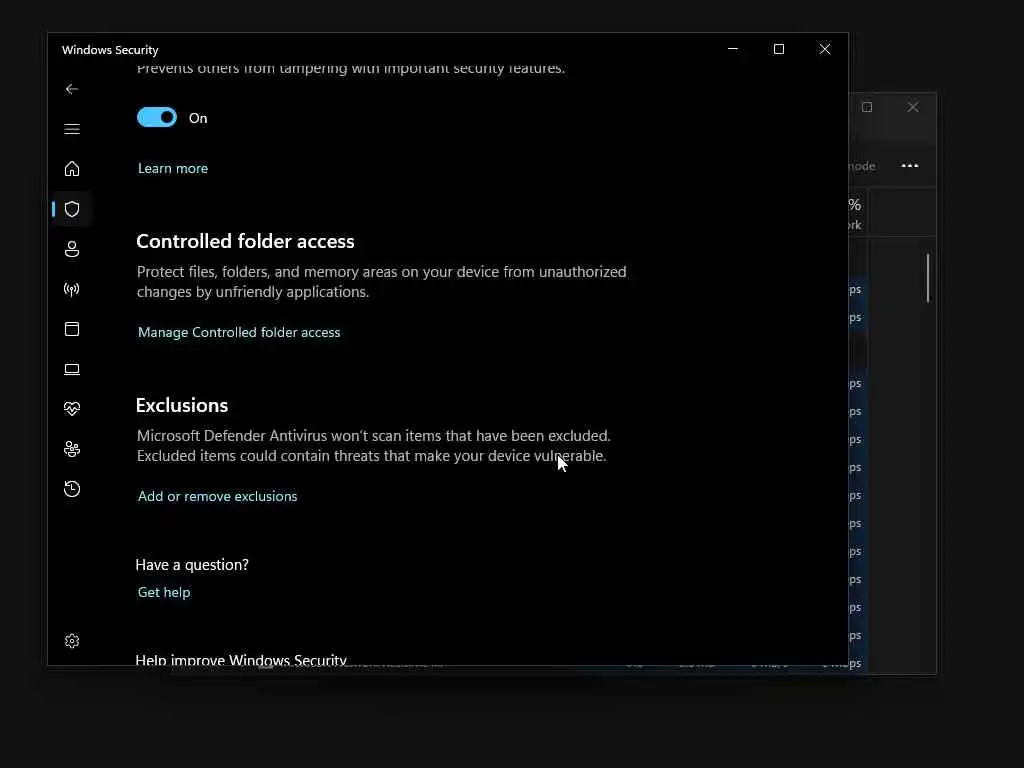Viewport: 1024px width, 768px height.
Task: Turn off the Tamper Protection toggle
Action: click(157, 118)
